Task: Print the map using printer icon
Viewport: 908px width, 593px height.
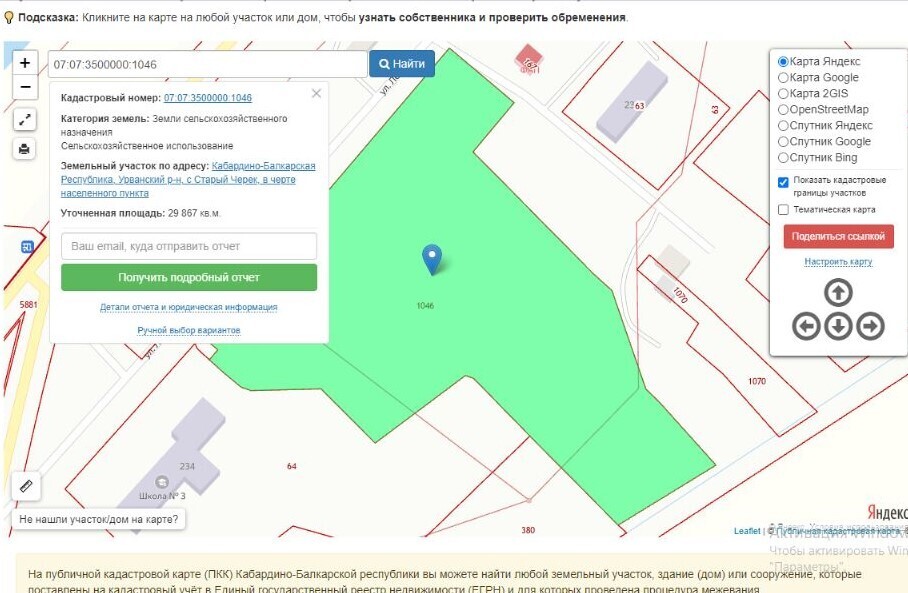Action: point(25,149)
